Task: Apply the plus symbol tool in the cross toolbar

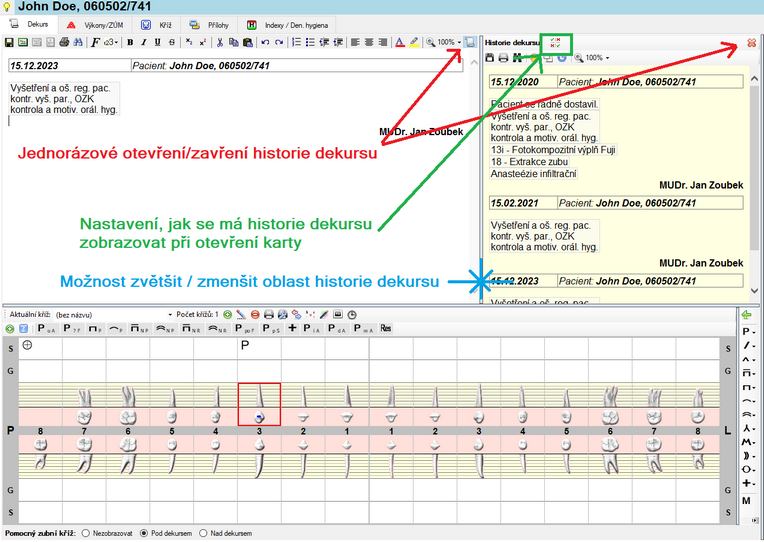Action: pos(292,329)
